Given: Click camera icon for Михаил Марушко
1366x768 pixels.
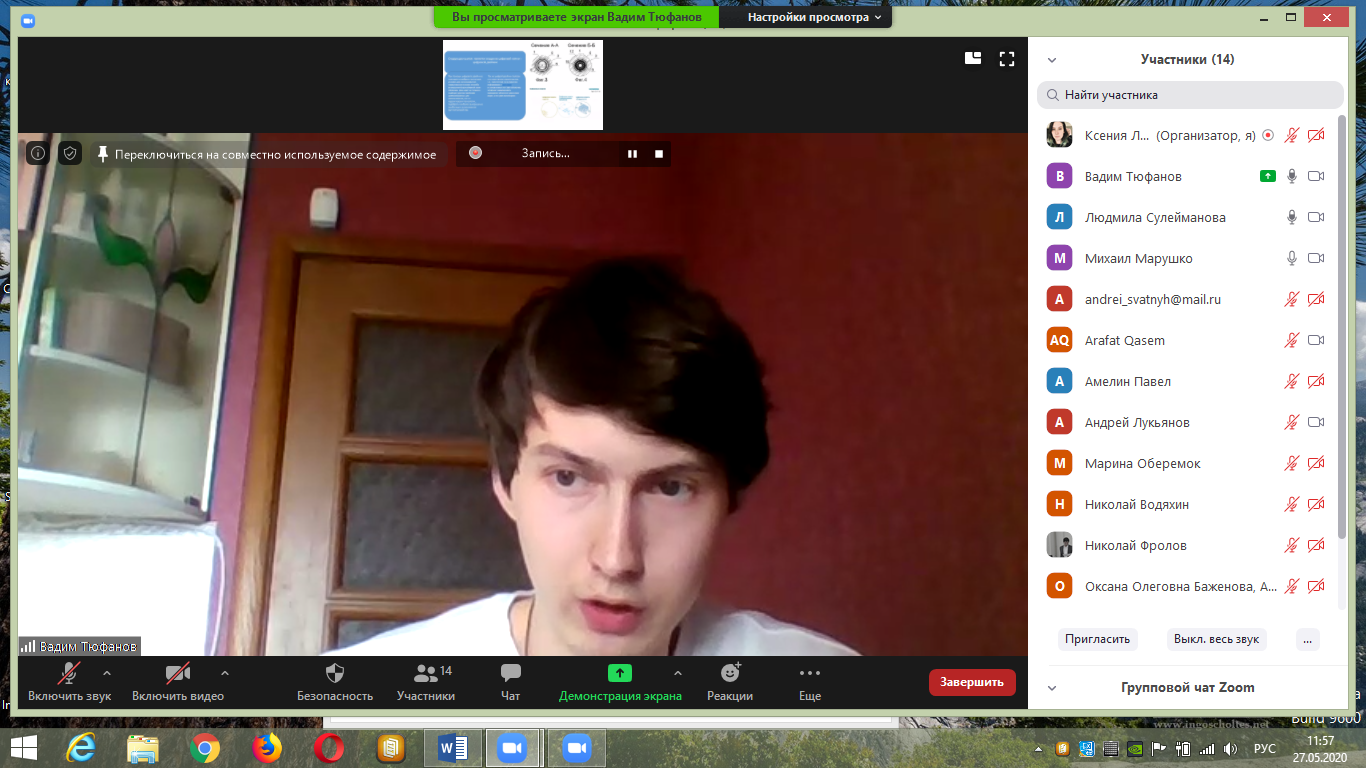Looking at the screenshot, I should click(1316, 258).
